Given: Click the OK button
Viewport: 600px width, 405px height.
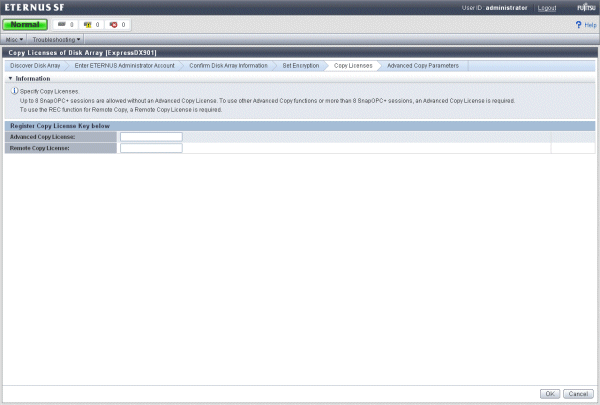Looking at the screenshot, I should 550,394.
